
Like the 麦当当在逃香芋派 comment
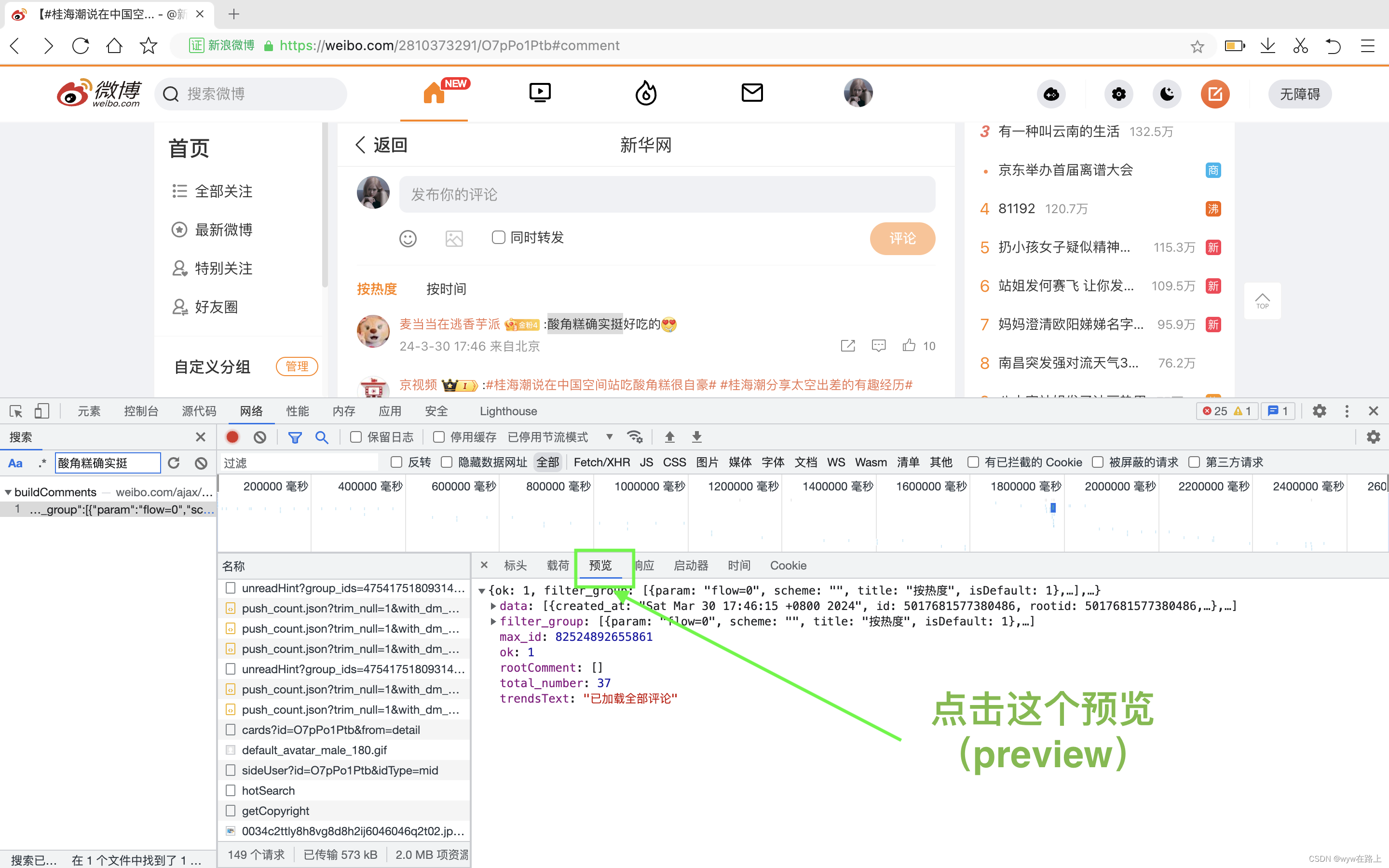(x=909, y=345)
